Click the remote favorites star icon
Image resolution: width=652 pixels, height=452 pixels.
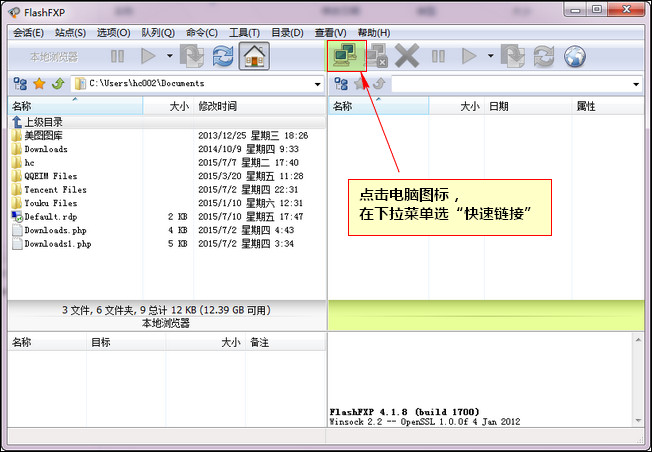point(360,84)
